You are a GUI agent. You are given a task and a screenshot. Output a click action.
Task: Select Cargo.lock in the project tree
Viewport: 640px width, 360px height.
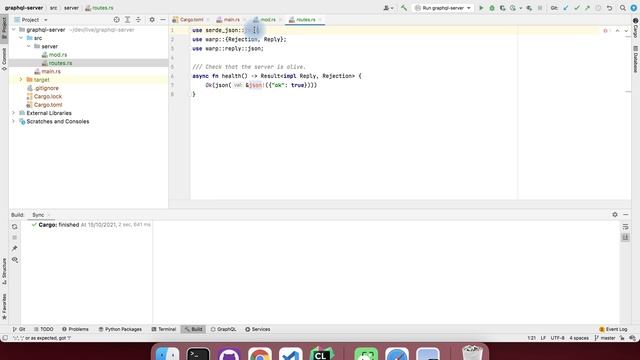point(48,96)
